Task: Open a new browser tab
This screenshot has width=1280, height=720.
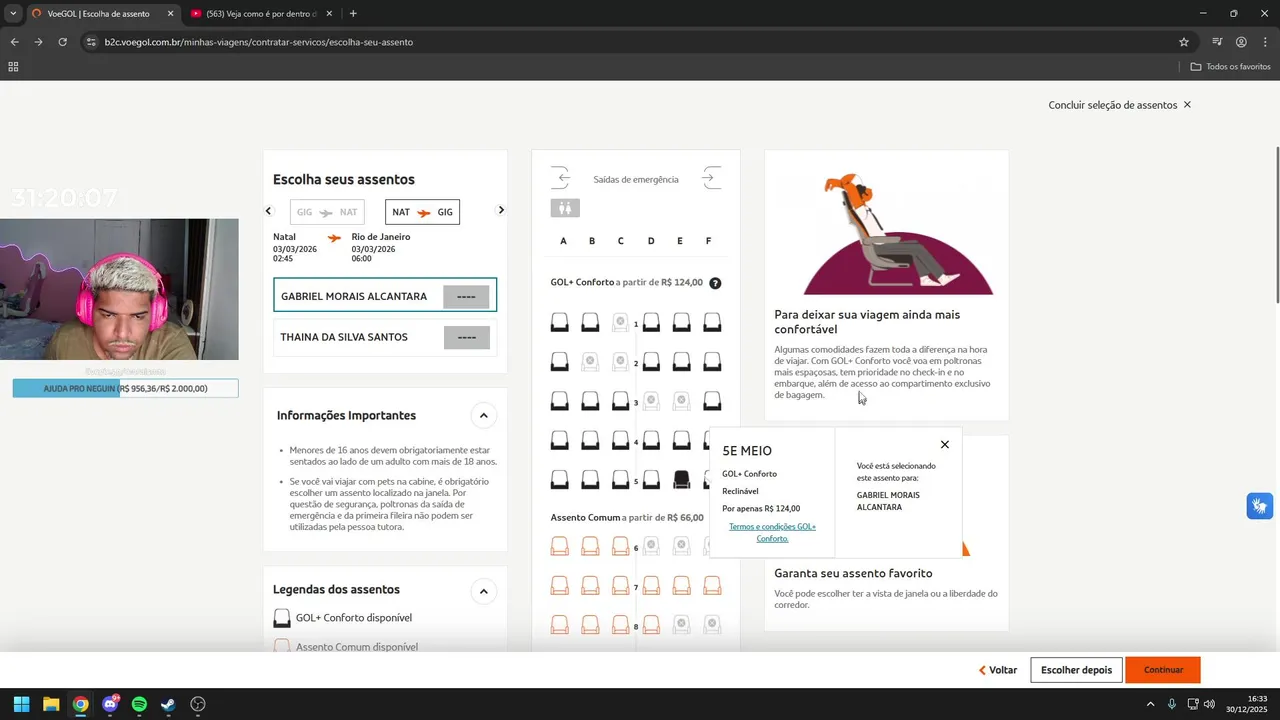Action: point(353,14)
